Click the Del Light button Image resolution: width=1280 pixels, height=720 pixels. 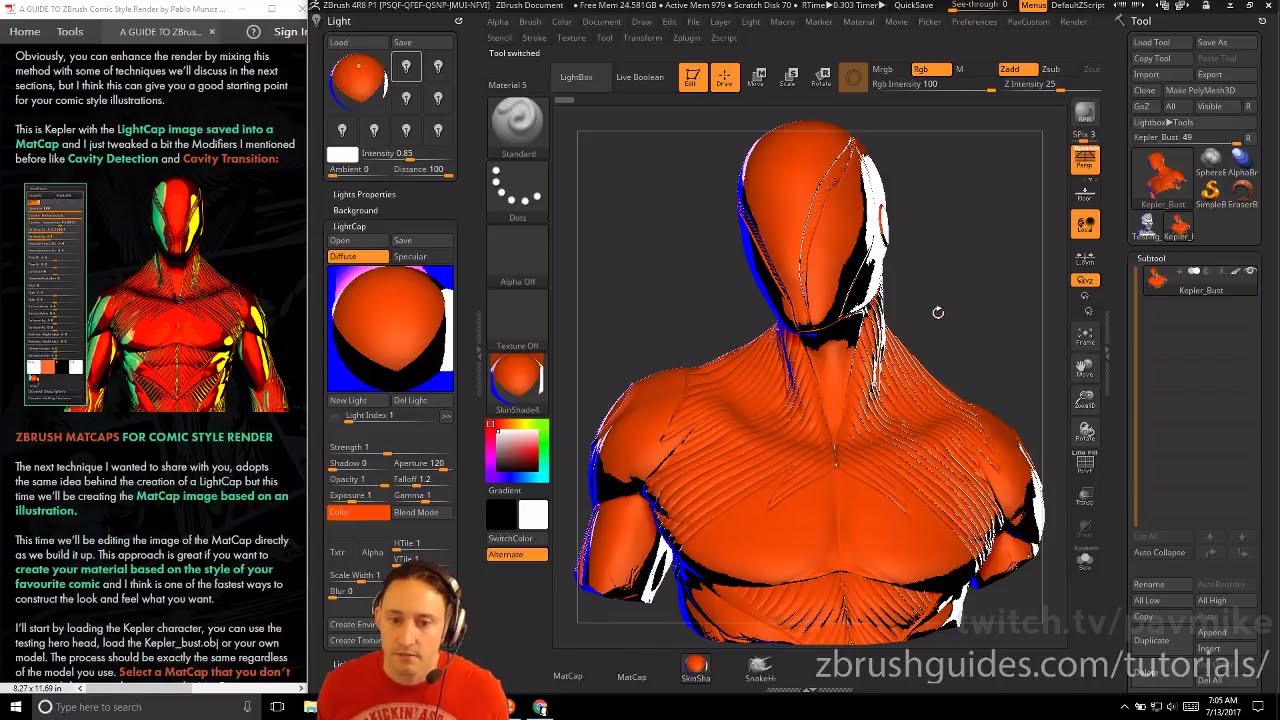coord(422,400)
